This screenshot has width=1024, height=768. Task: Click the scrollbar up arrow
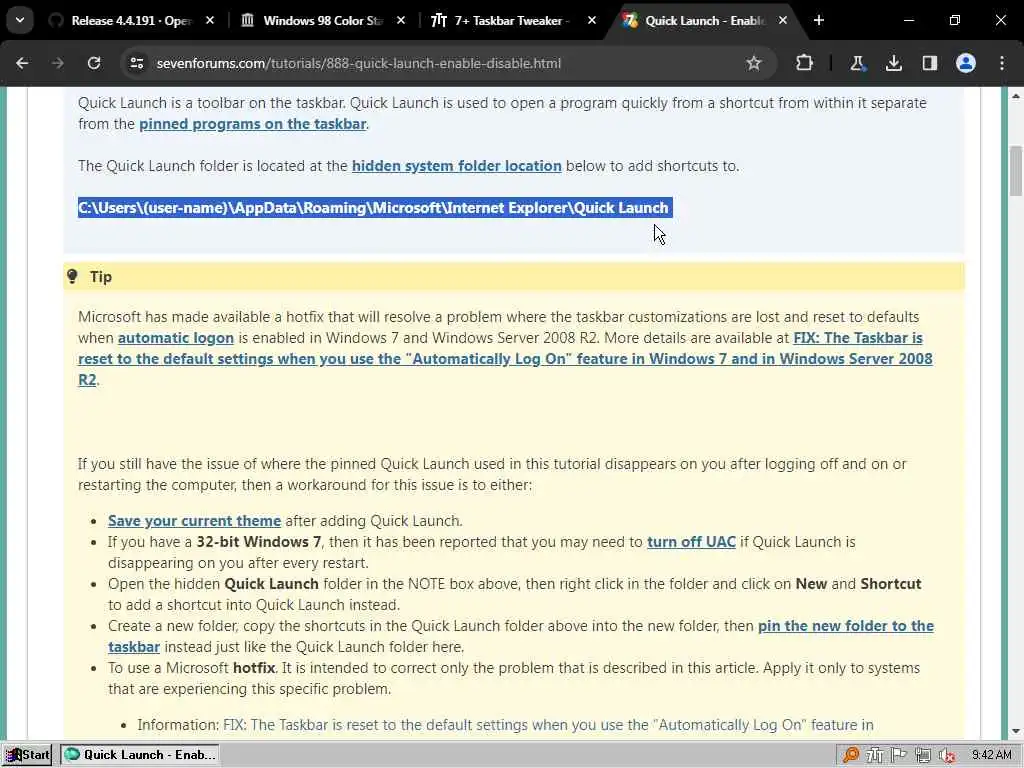1016,95
